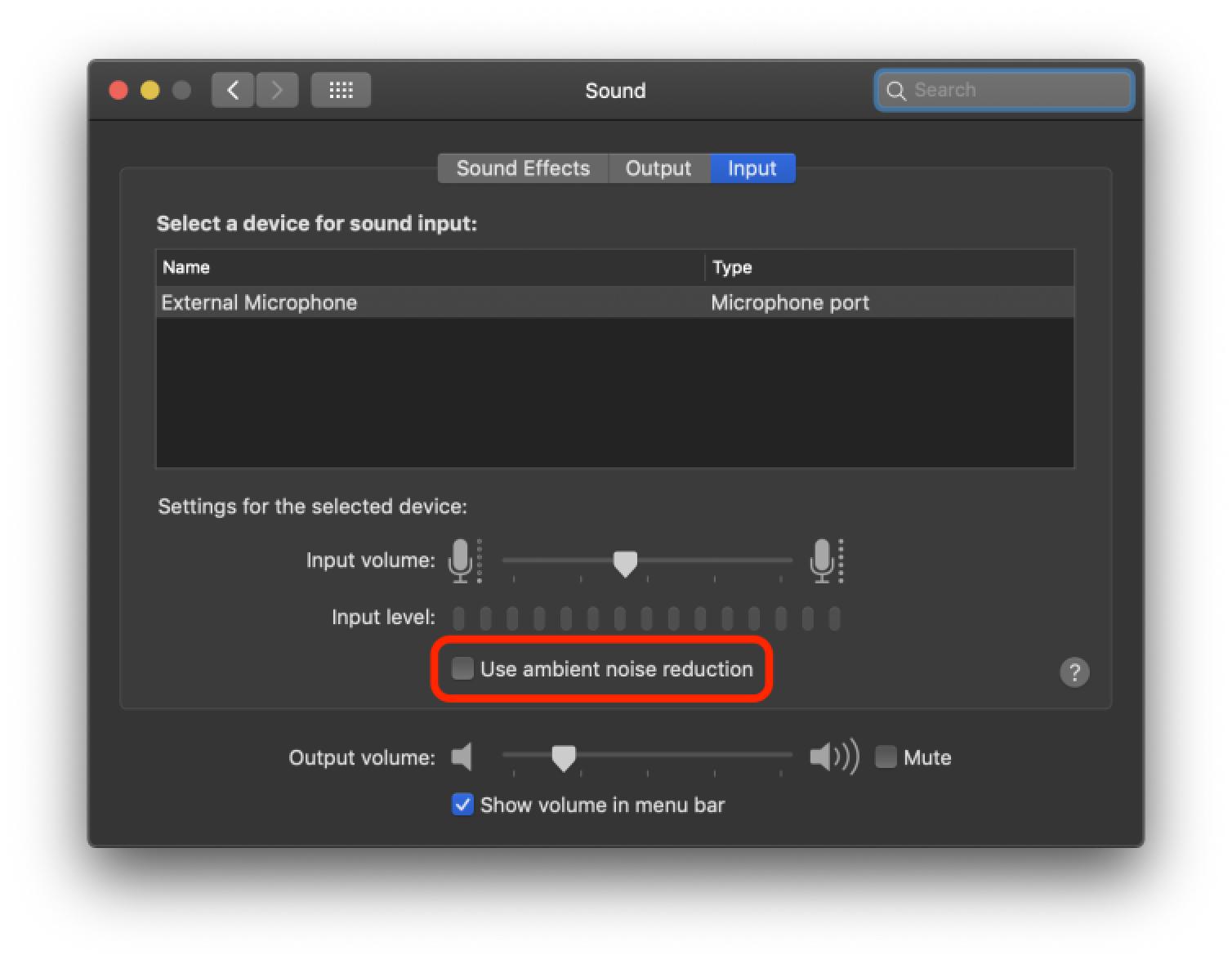Enable Use ambient noise reduction
The width and height of the screenshot is (1232, 964).
(x=462, y=668)
